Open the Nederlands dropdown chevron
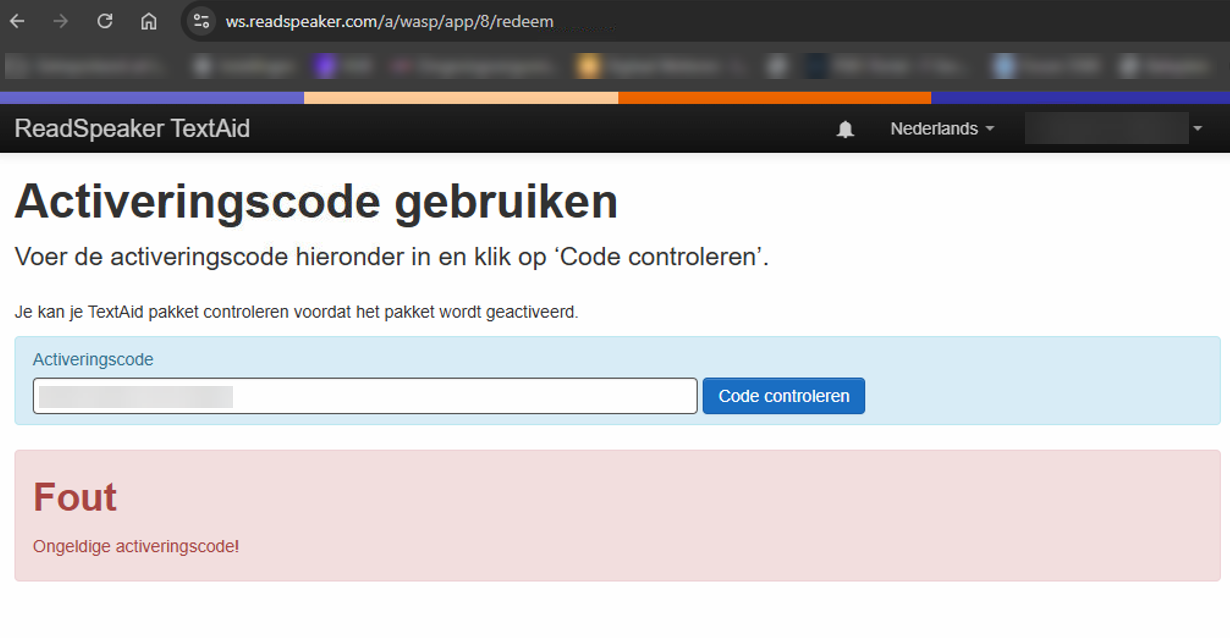Viewport: 1230px width, 638px height. pos(988,129)
